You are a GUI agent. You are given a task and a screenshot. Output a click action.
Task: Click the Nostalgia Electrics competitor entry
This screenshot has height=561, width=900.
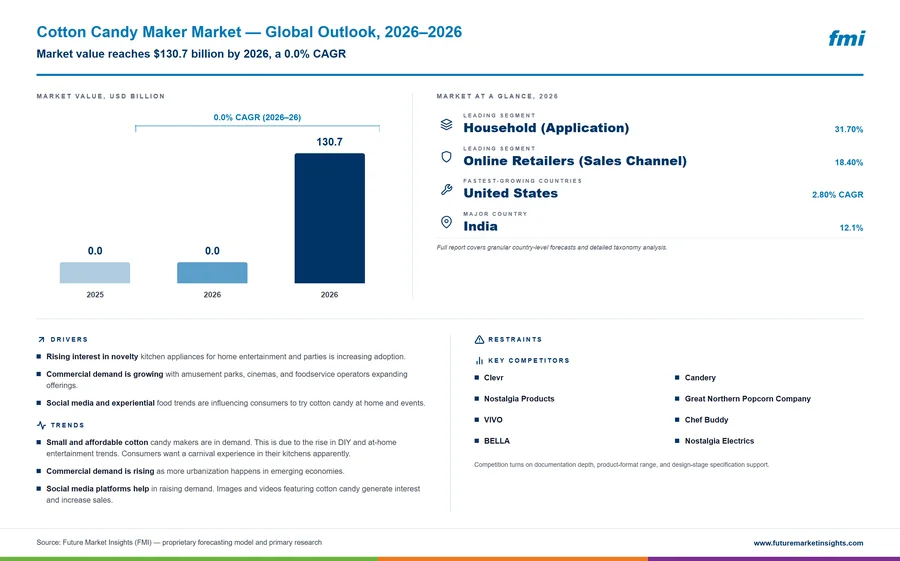(x=719, y=442)
